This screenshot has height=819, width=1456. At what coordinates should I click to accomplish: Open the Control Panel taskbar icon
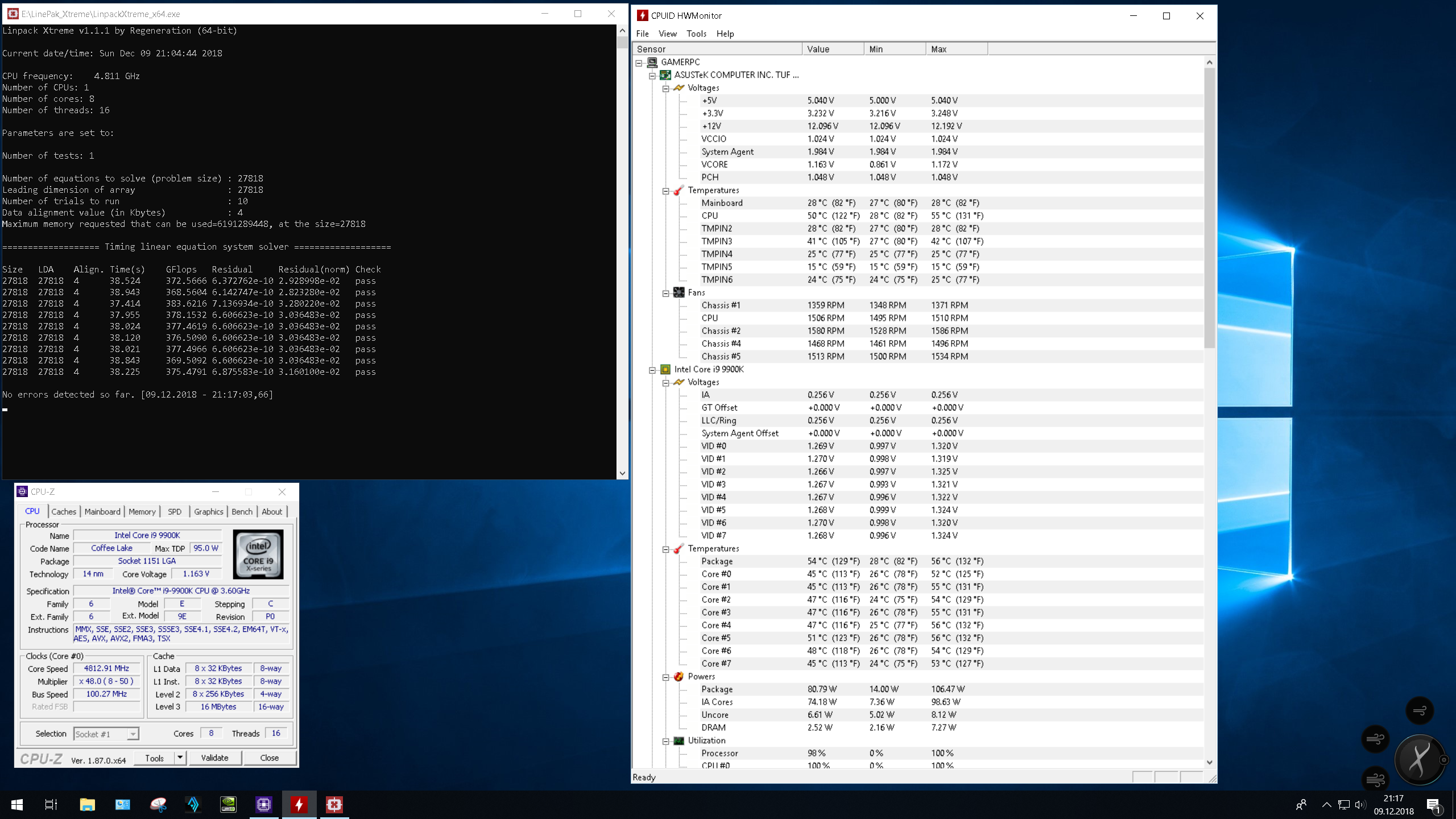pos(122,805)
